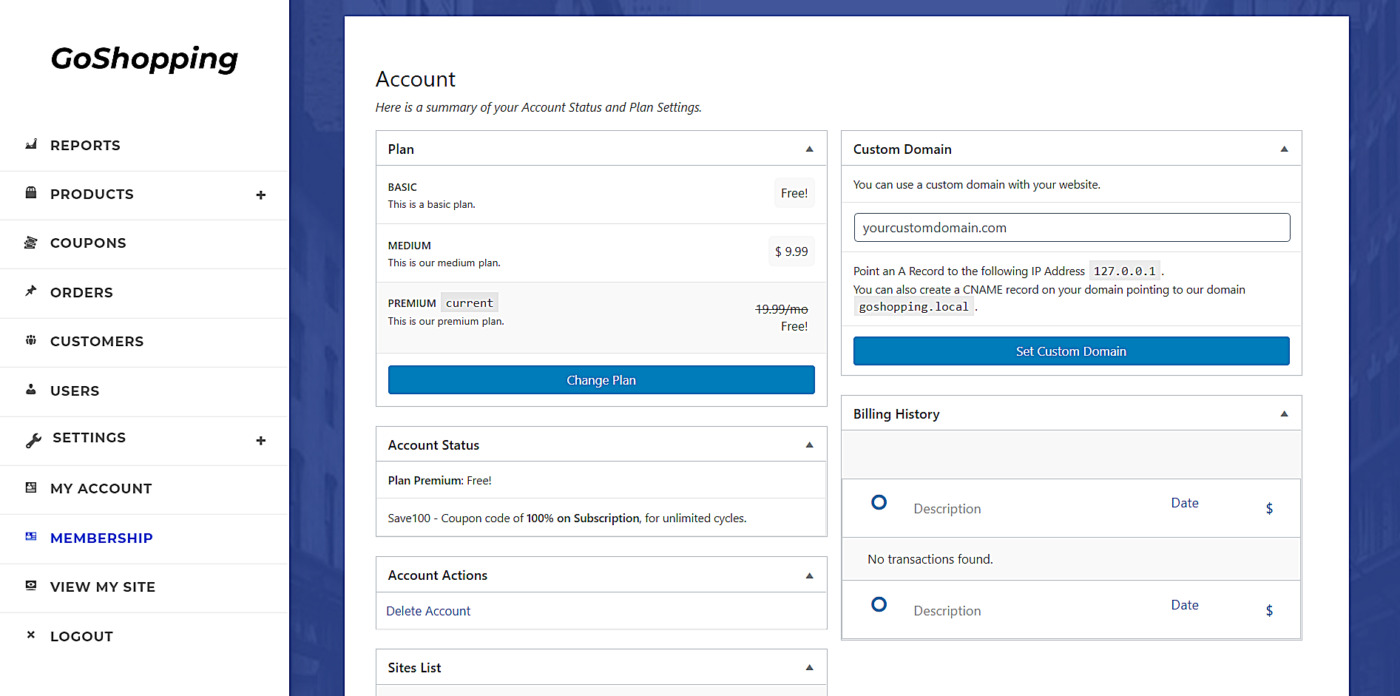Viewport: 1400px width, 696px height.
Task: Open My Account in sidebar
Action: (x=101, y=488)
